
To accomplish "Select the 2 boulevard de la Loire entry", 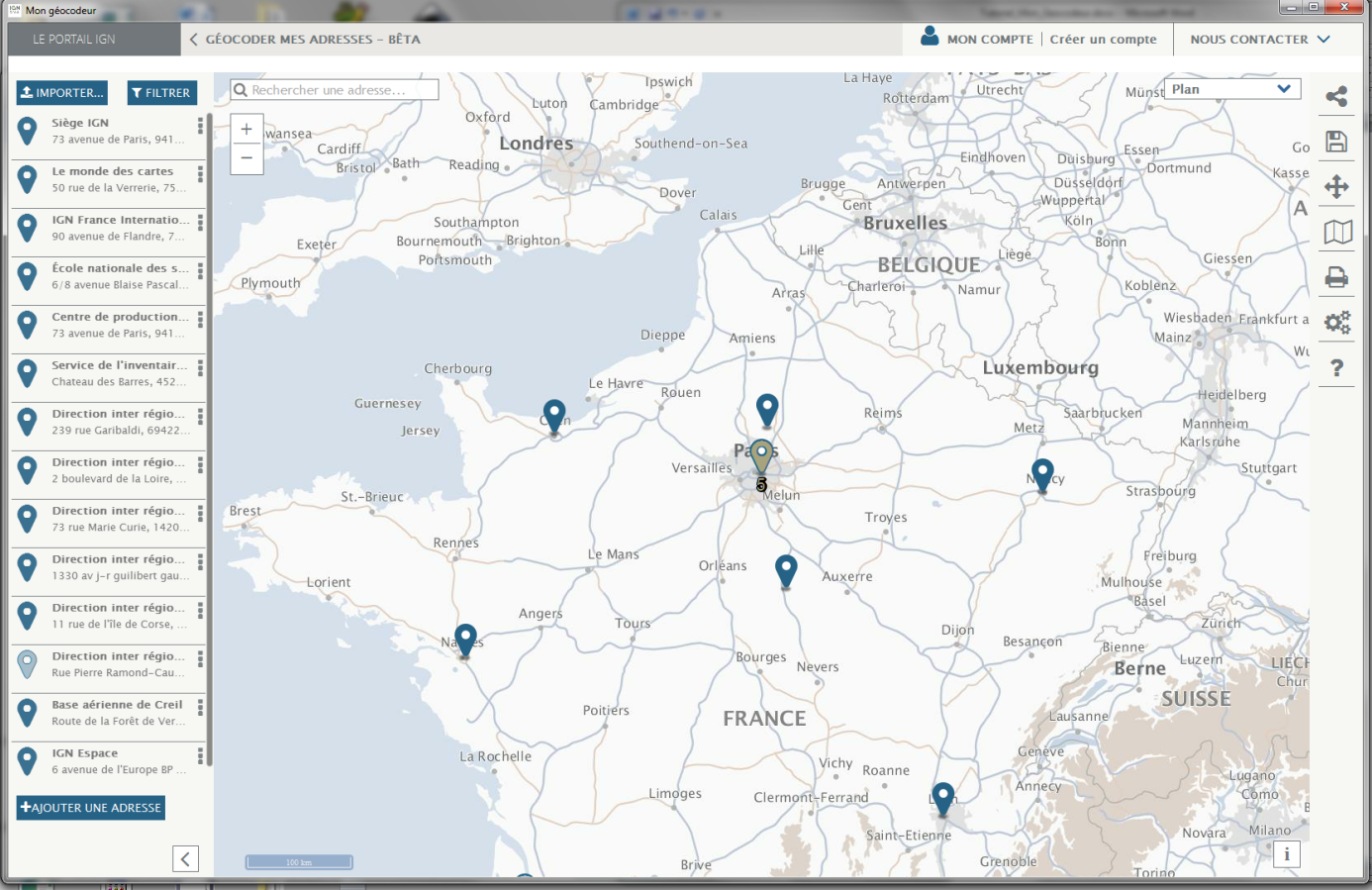I will [108, 470].
